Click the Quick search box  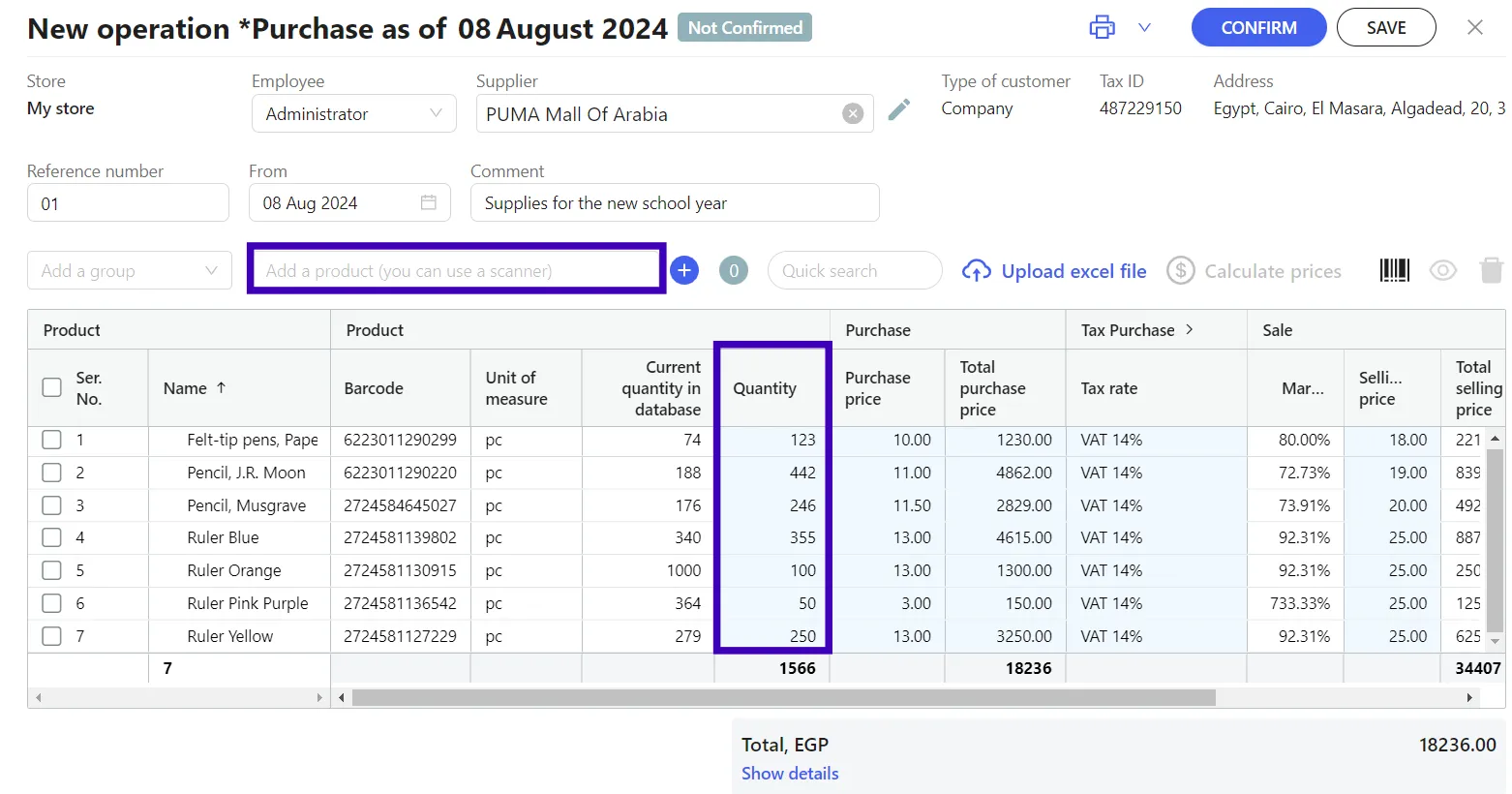point(855,270)
